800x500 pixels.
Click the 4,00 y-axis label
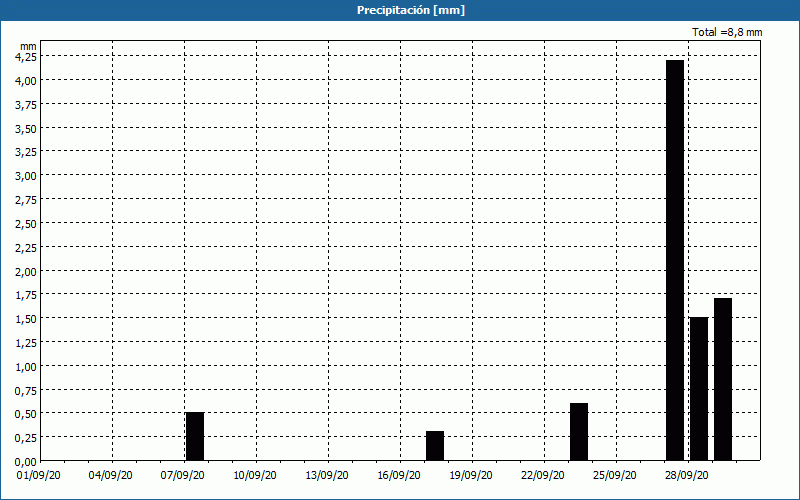pyautogui.click(x=26, y=81)
